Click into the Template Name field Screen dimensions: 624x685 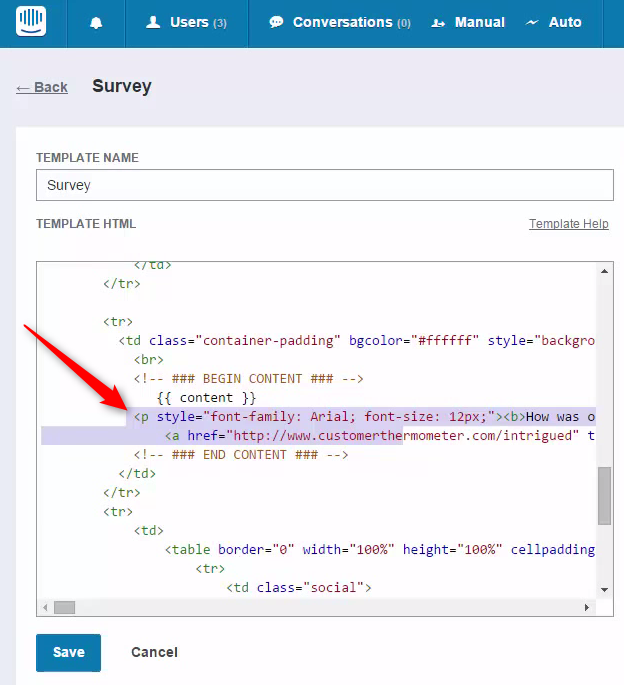tap(325, 185)
